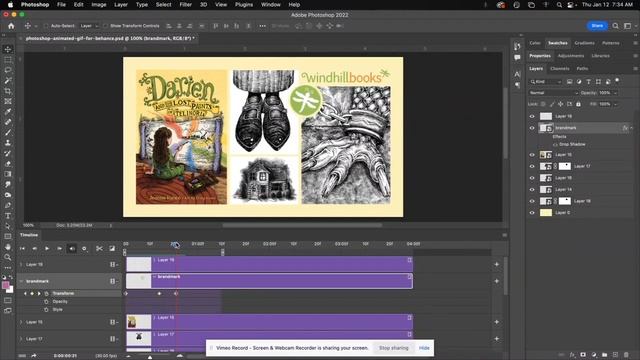
Task: Select the Eraser tool
Action: pyautogui.click(x=8, y=164)
